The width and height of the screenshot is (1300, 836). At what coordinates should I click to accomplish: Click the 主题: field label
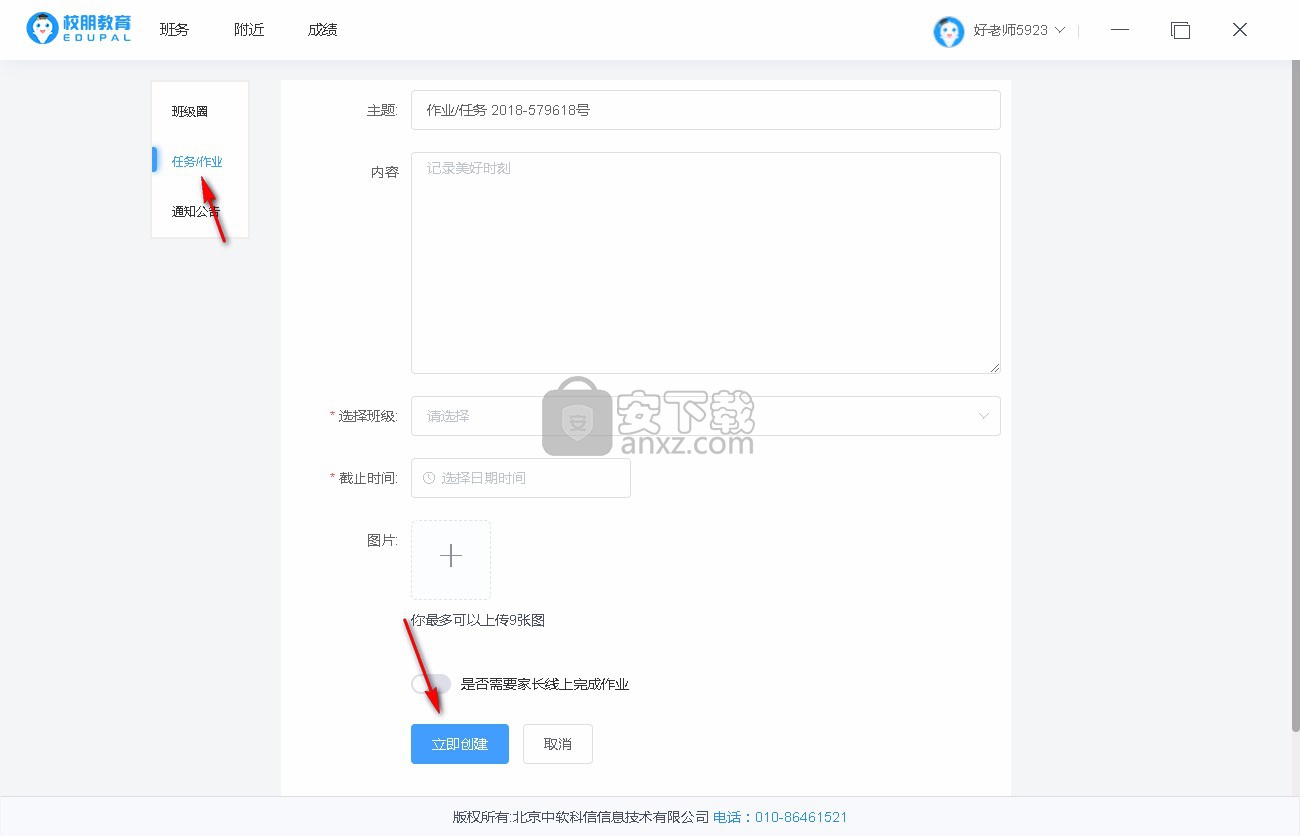(x=382, y=110)
